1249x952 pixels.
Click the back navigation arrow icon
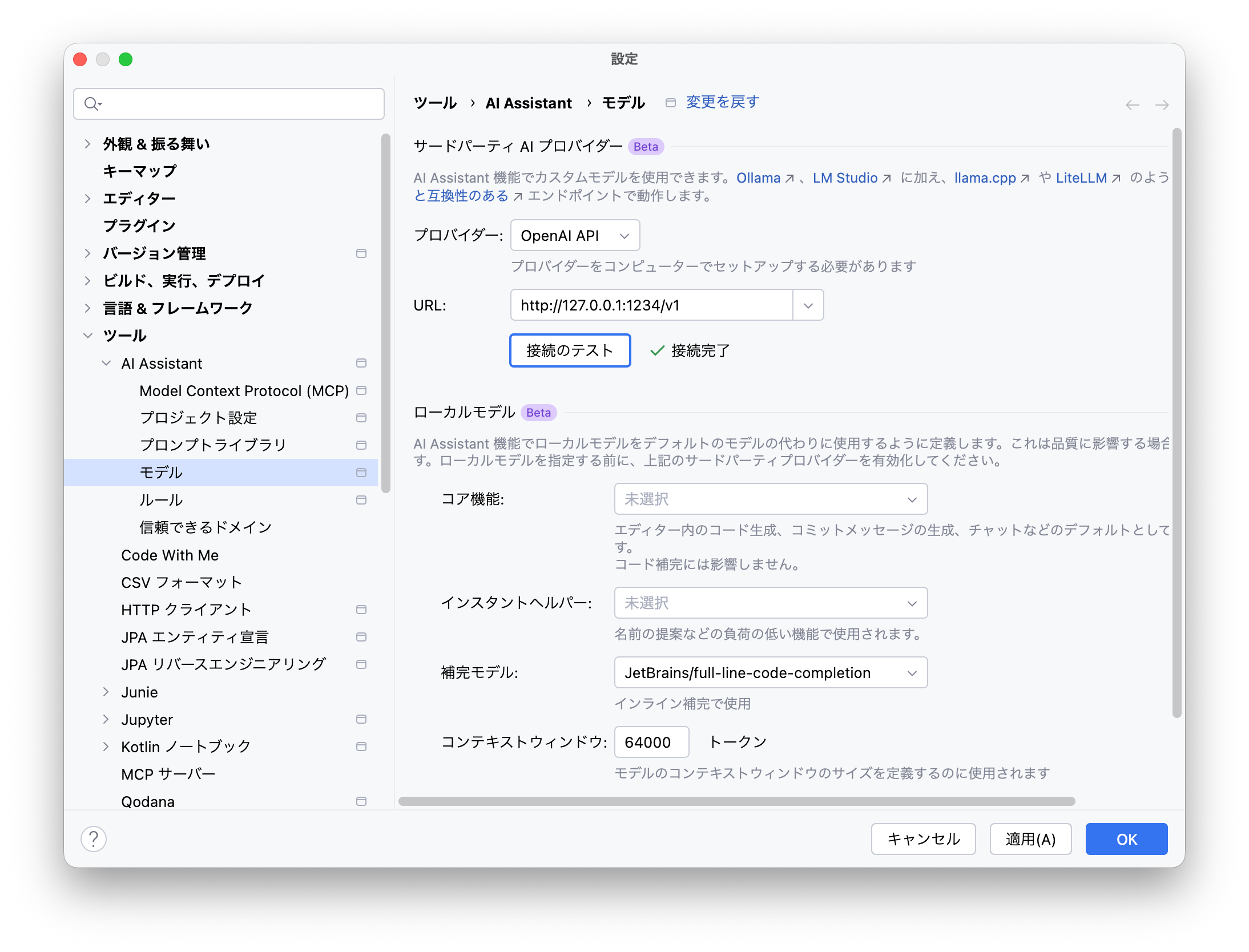(1132, 105)
